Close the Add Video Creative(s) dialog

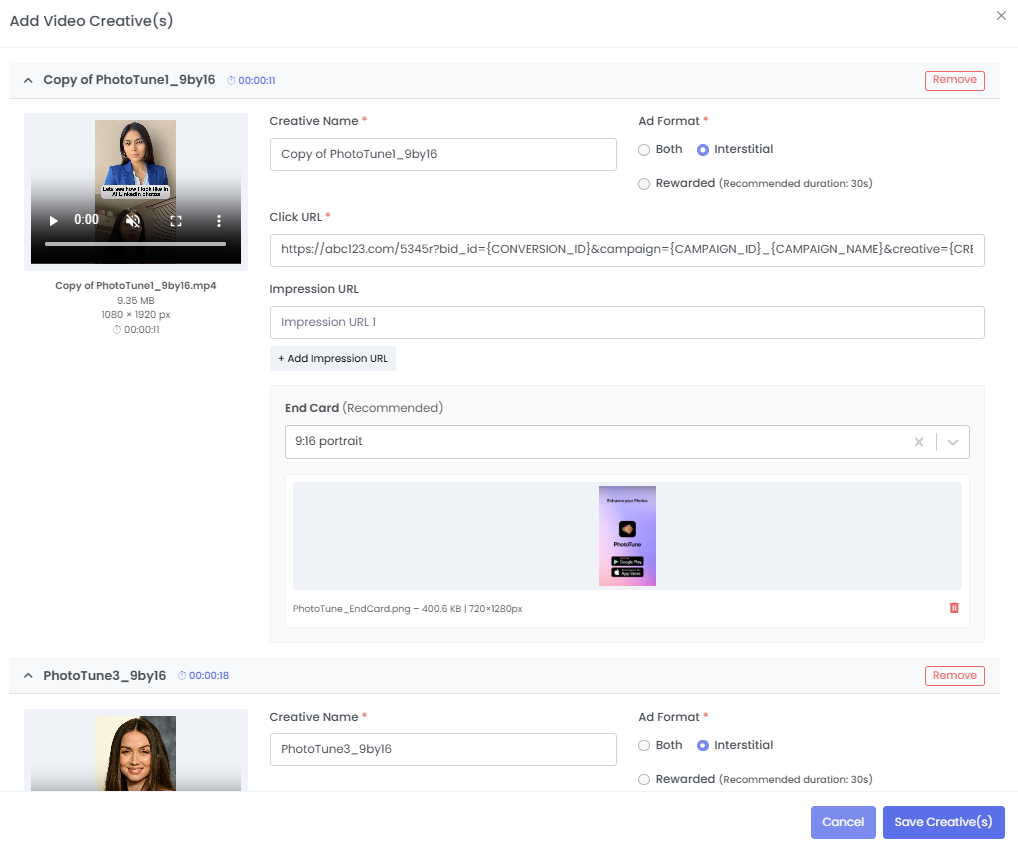(x=1001, y=16)
